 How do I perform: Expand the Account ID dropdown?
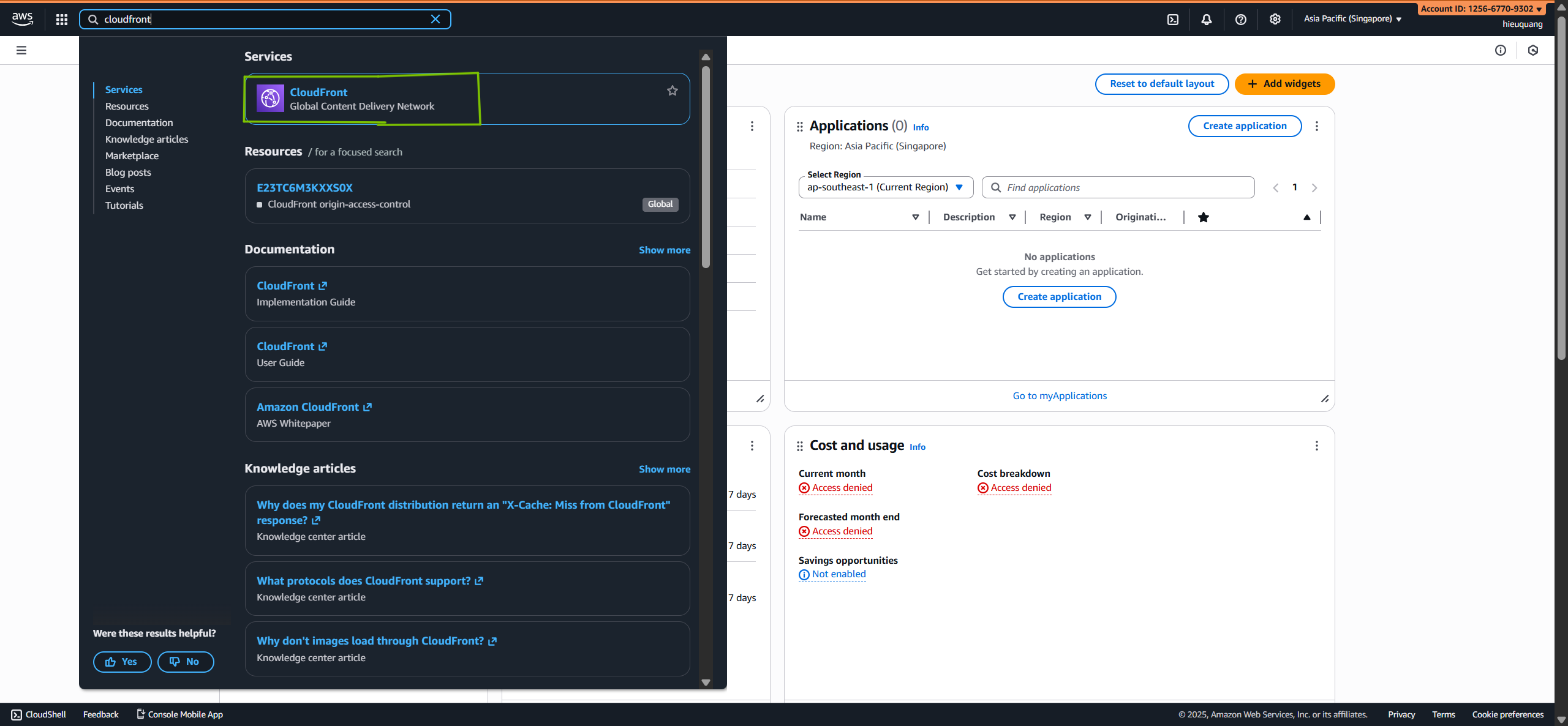[1480, 9]
